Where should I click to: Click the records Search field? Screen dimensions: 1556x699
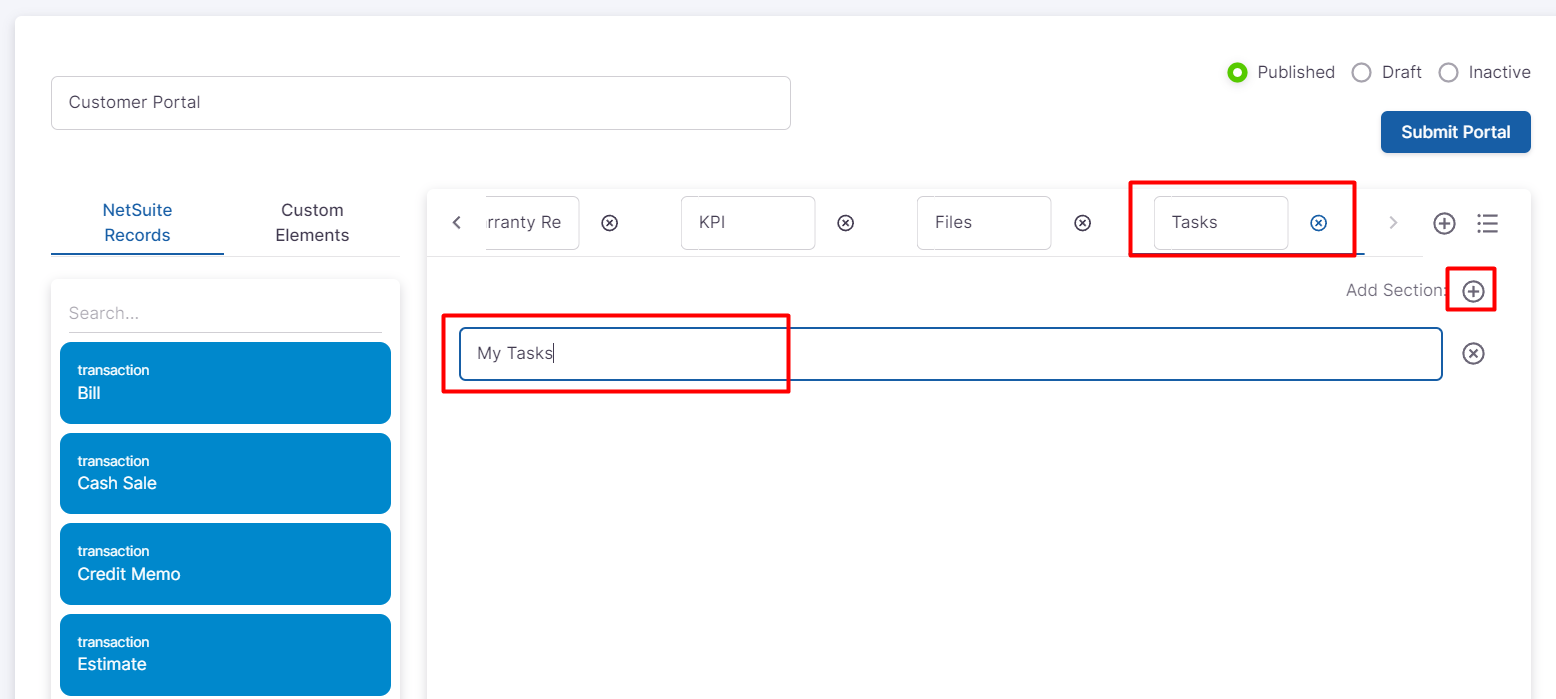click(x=225, y=313)
